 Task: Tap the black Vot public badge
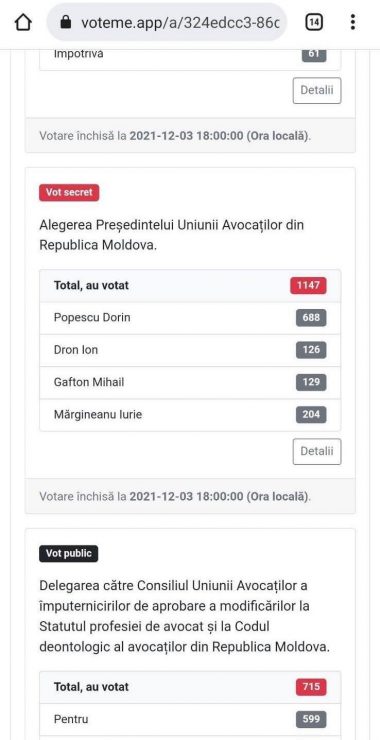[x=69, y=554]
